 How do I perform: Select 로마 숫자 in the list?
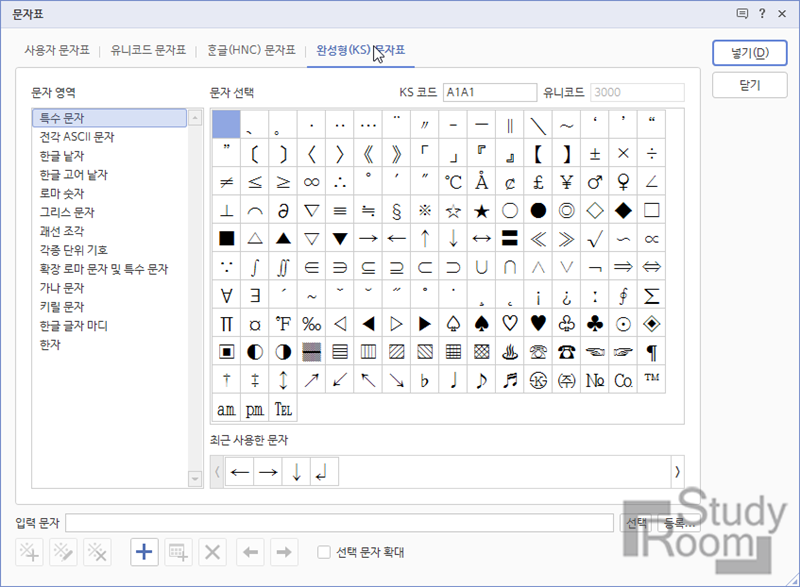[110, 193]
